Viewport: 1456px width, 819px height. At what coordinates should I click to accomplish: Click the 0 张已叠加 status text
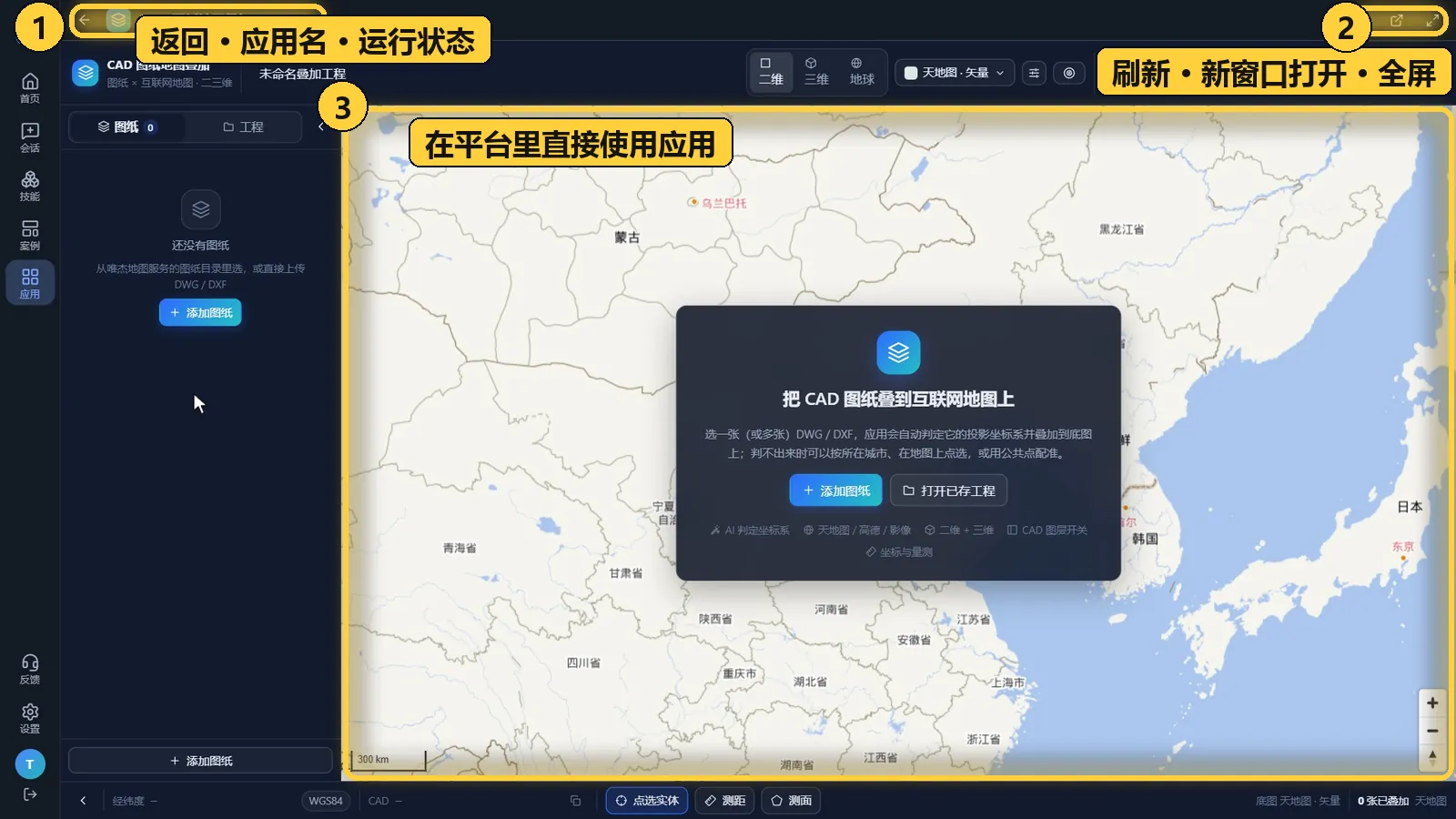[1382, 801]
